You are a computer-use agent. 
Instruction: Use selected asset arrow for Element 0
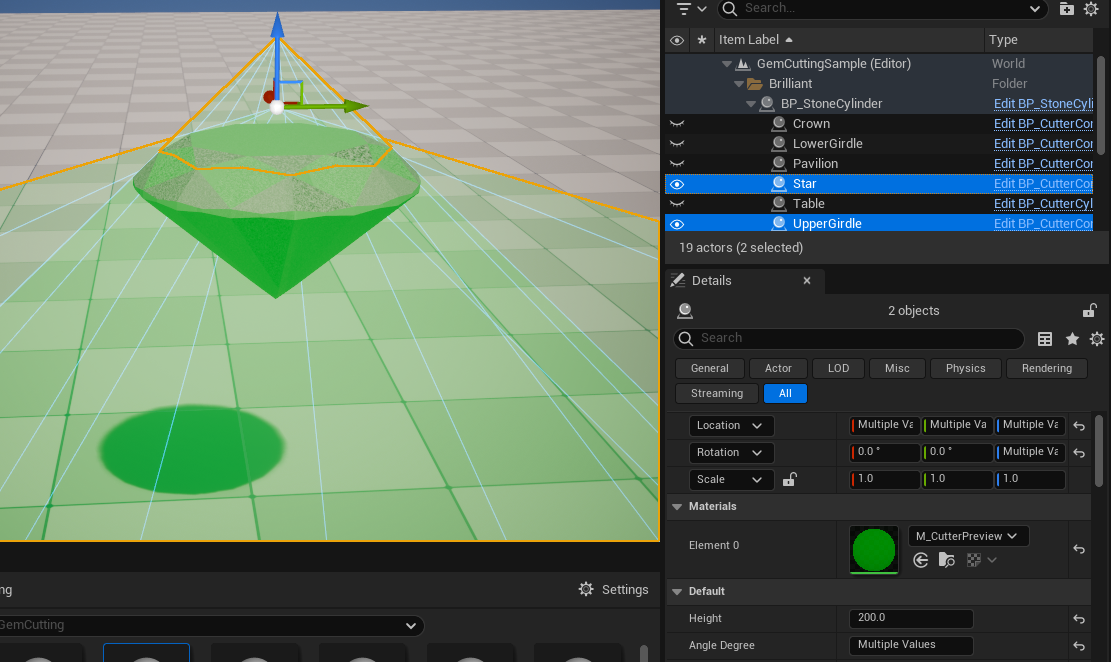click(x=920, y=560)
